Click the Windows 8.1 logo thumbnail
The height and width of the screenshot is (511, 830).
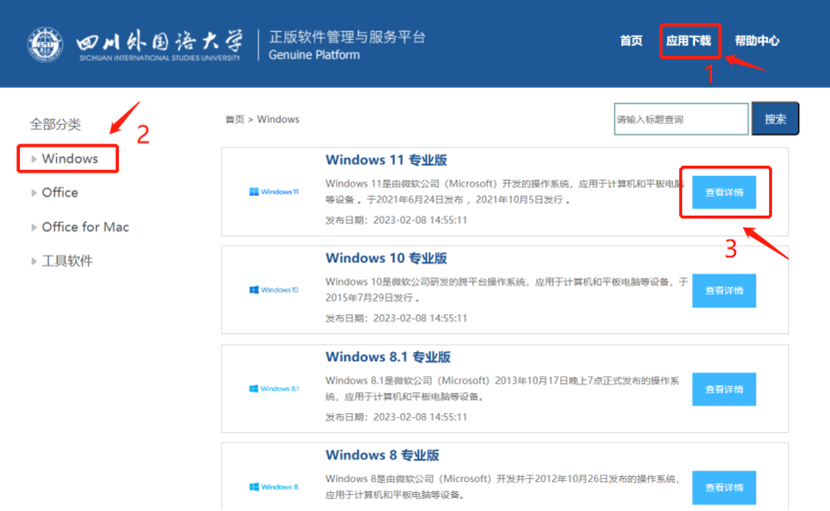[x=274, y=388]
